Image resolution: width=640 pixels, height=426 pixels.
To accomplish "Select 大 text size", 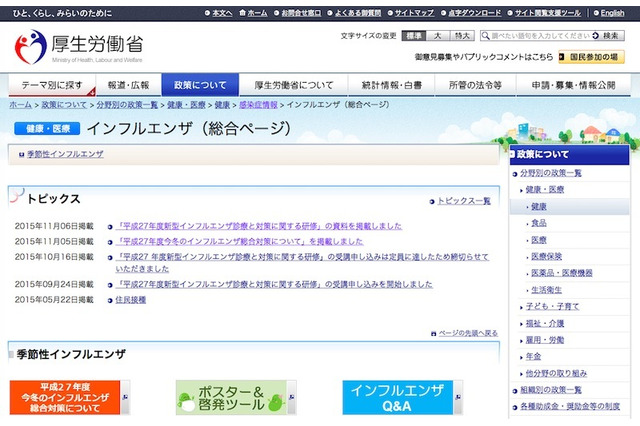I will click(x=438, y=36).
